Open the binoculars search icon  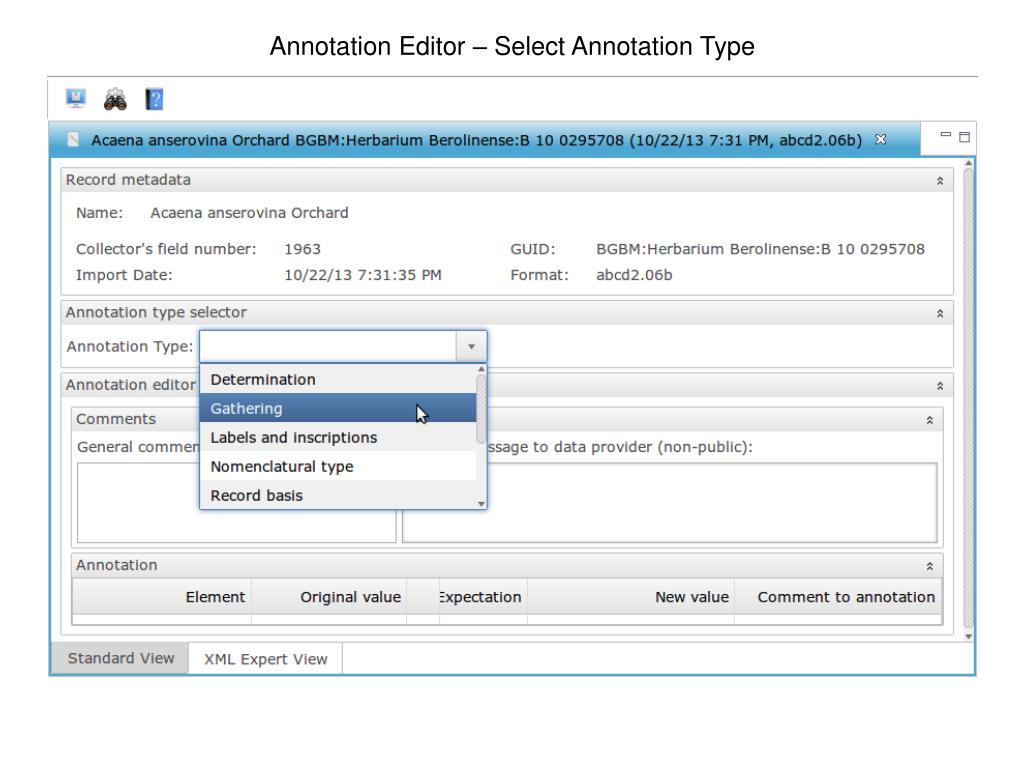pos(115,99)
